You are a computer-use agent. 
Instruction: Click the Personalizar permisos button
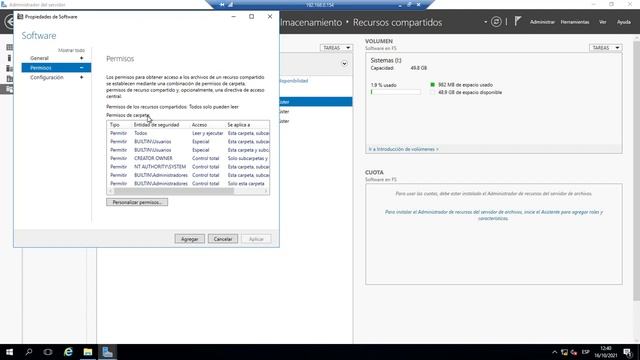coord(137,202)
